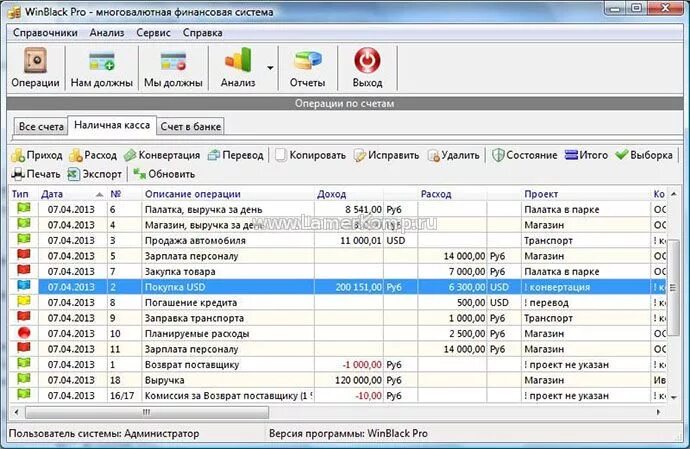Screen dimensions: 690x449
Task: Switch to Счет в банке tab
Action: tap(191, 127)
